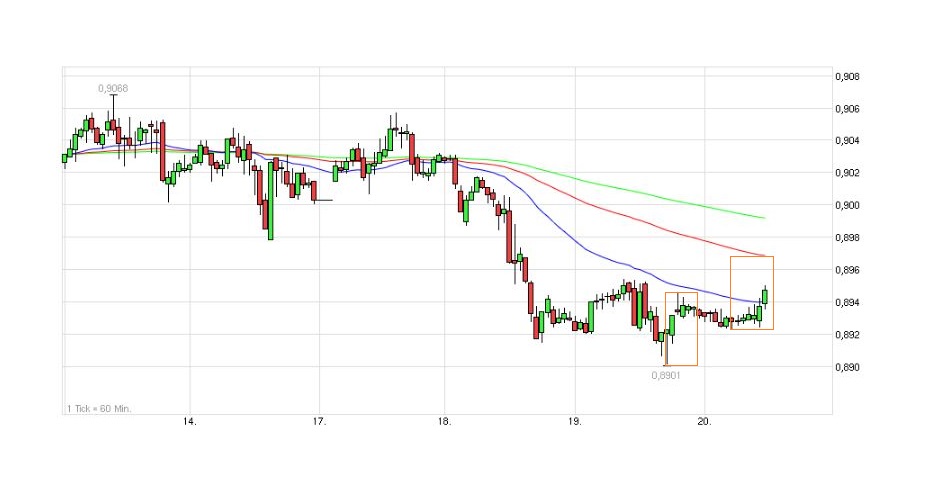Click the 0,892 price axis label
Viewport: 940px width, 485px height.
[x=848, y=335]
